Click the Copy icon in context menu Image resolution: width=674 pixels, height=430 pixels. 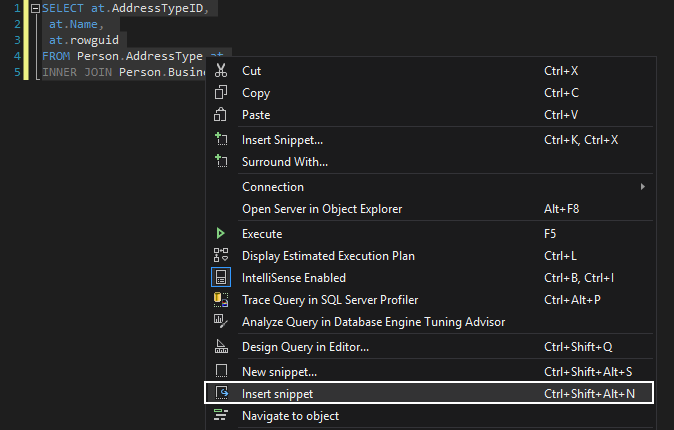click(x=222, y=93)
